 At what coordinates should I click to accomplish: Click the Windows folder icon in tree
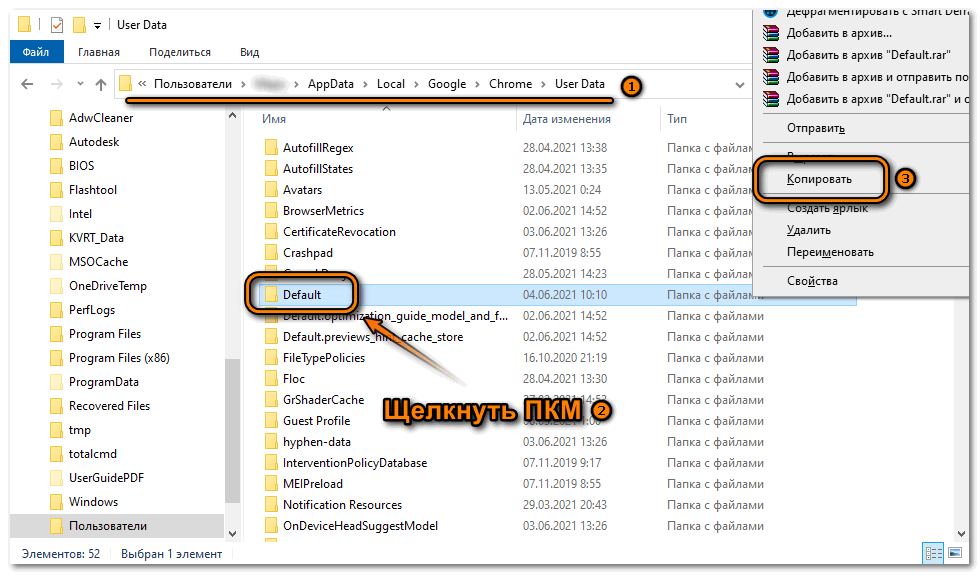[56, 502]
